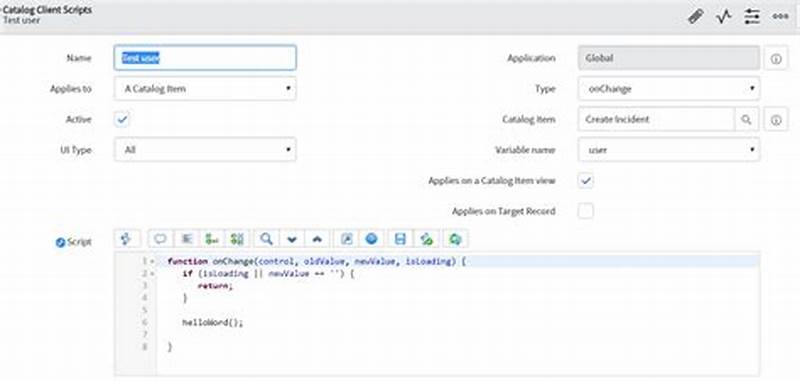The height and width of the screenshot is (381, 800).
Task: Open personalize form sliders icon
Action: coord(752,16)
